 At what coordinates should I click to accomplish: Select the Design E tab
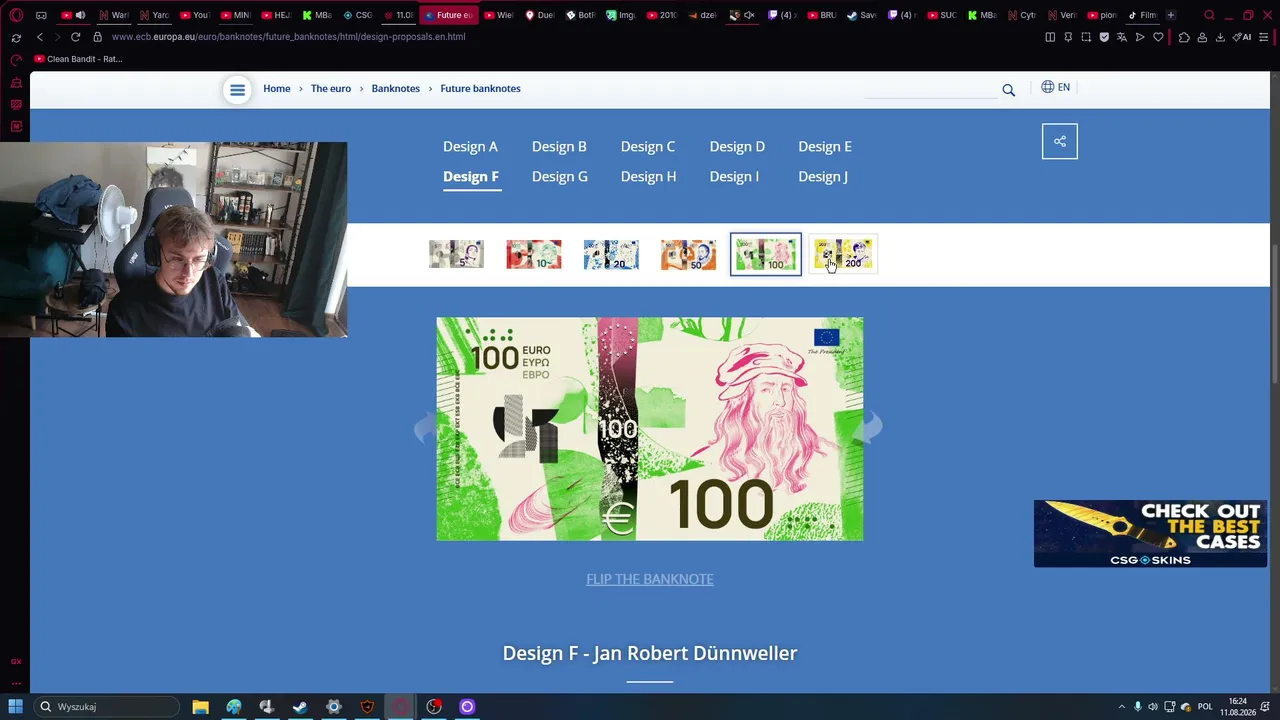pos(825,146)
